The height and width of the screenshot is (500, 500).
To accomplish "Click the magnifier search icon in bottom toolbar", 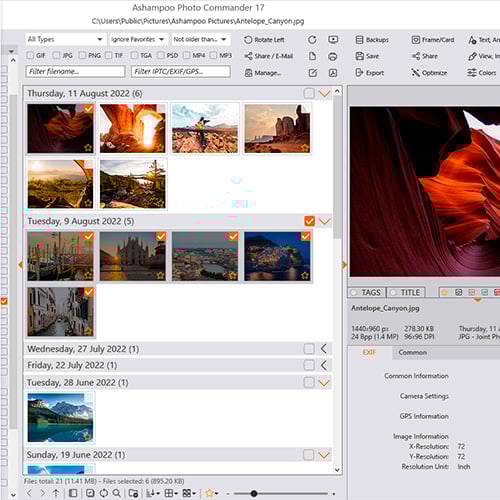I will 117,493.
